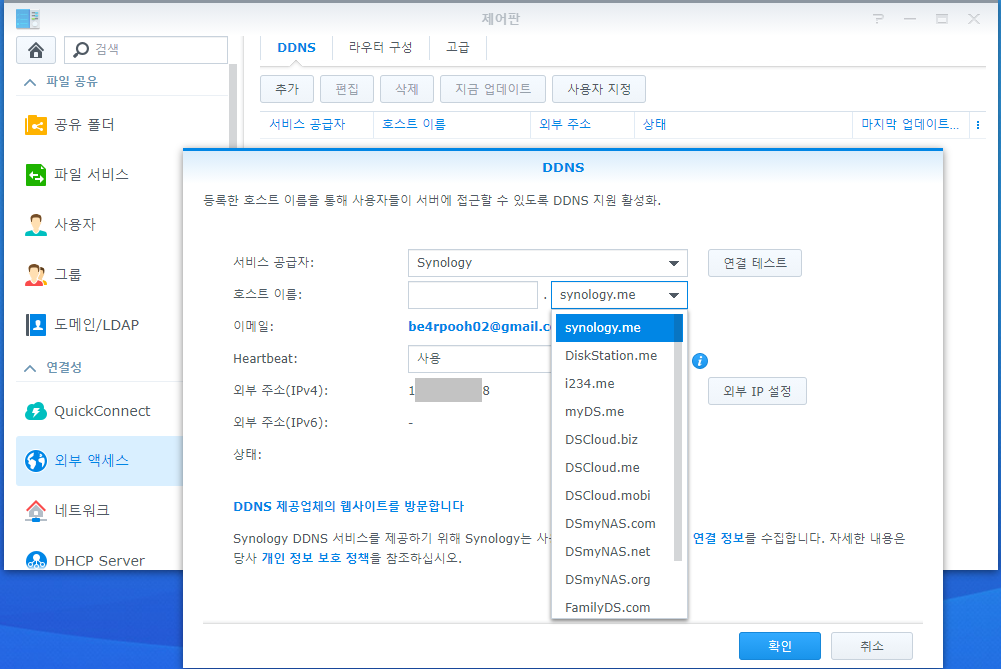This screenshot has width=1002, height=669.
Task: Sort by 마지막 업데이트 column header
Action: (x=910, y=125)
